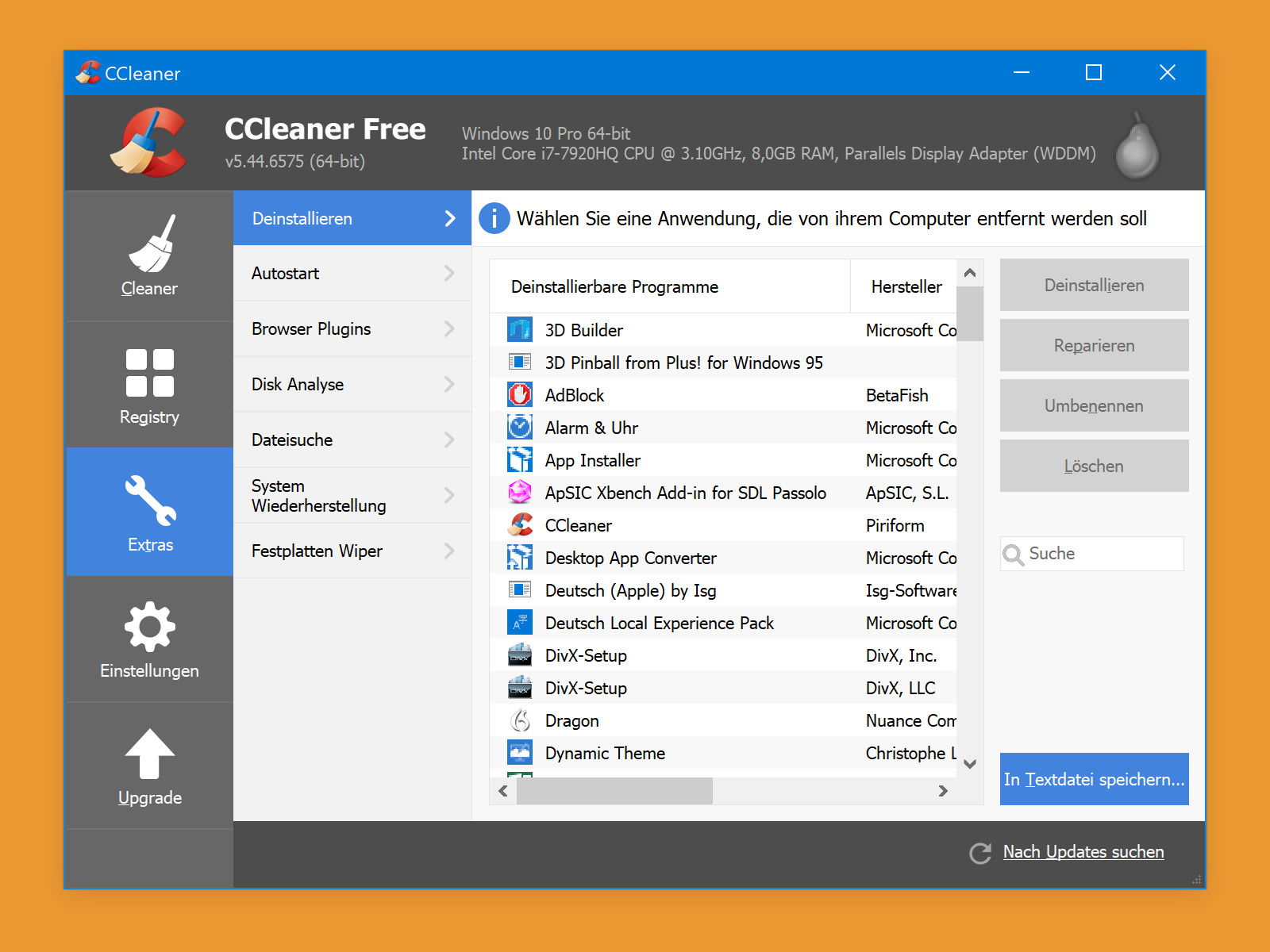This screenshot has height=952, width=1270.
Task: Click chevron next to Disk Analyse
Action: 449,384
